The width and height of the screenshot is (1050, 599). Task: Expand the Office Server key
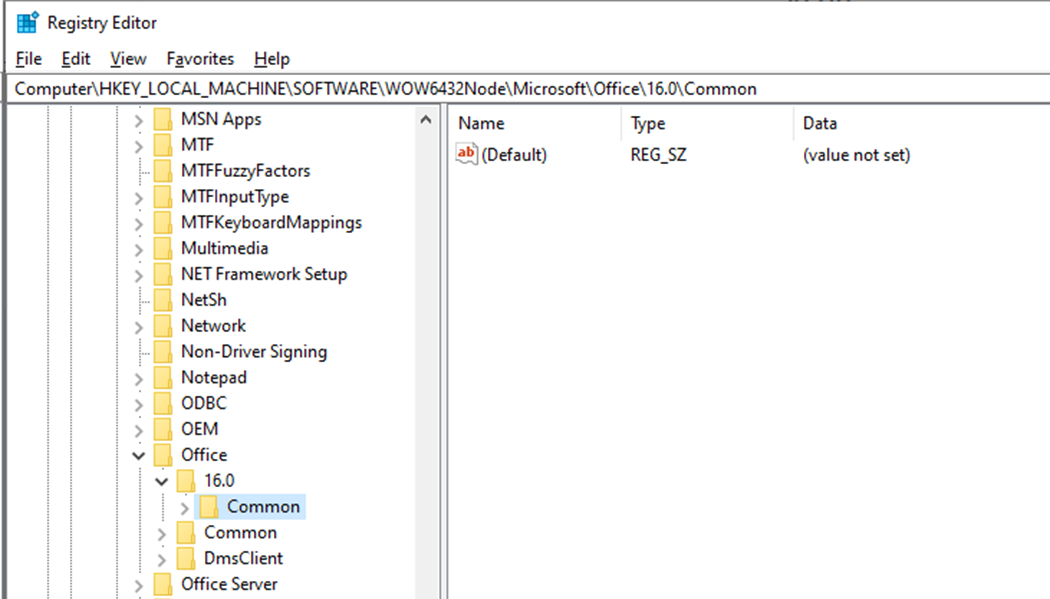[x=138, y=585]
